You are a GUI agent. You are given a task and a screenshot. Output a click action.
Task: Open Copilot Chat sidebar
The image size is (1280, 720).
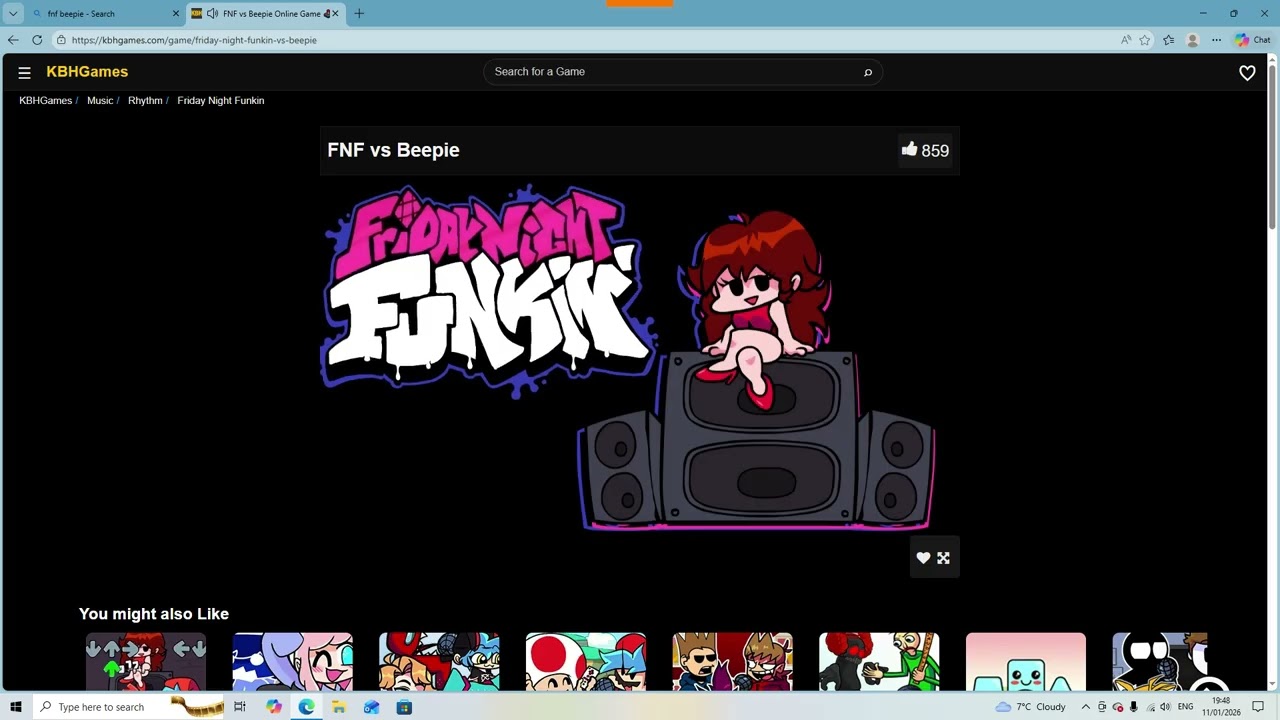(1252, 40)
